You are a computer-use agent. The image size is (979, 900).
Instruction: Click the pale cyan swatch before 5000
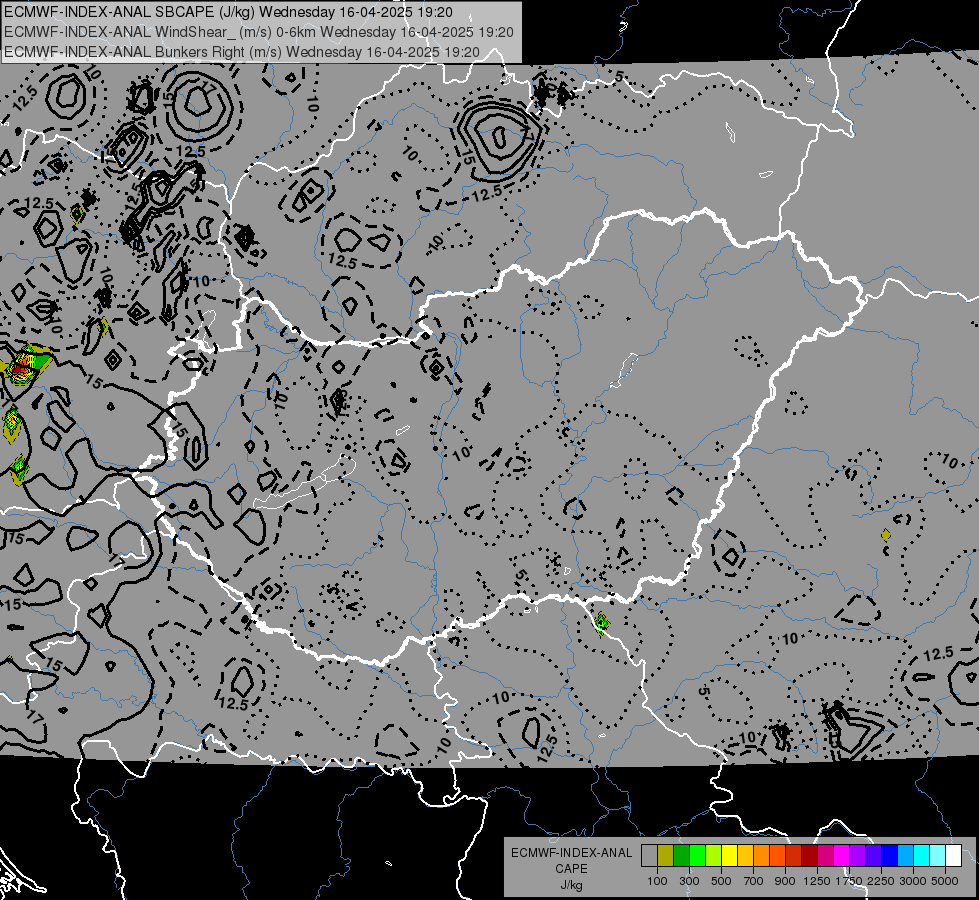[937, 856]
